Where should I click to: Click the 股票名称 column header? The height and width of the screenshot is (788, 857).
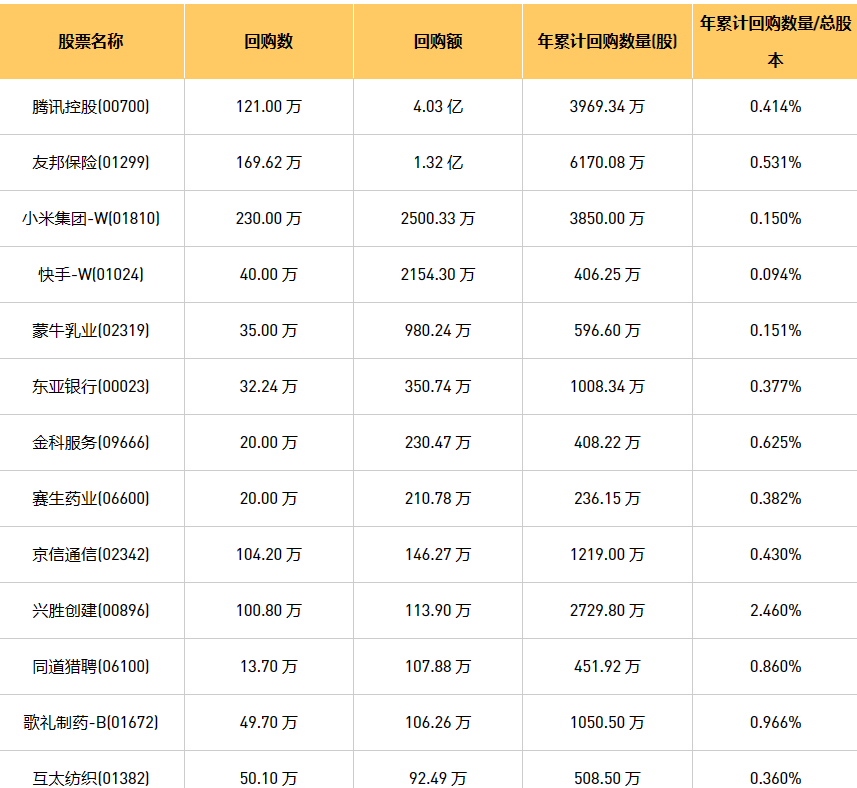point(91,41)
